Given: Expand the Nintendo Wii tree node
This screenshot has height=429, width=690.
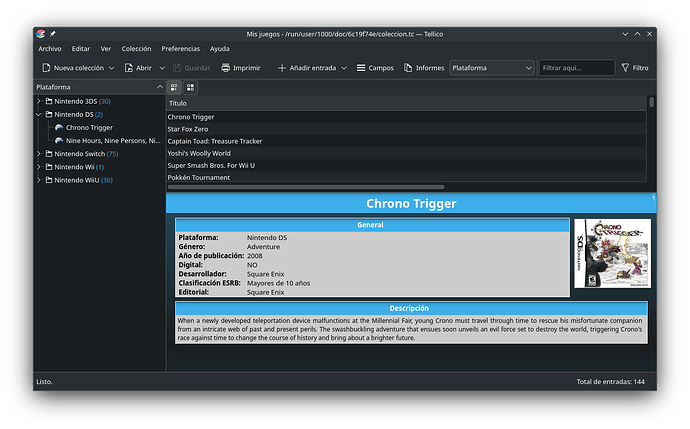Looking at the screenshot, I should (39, 167).
